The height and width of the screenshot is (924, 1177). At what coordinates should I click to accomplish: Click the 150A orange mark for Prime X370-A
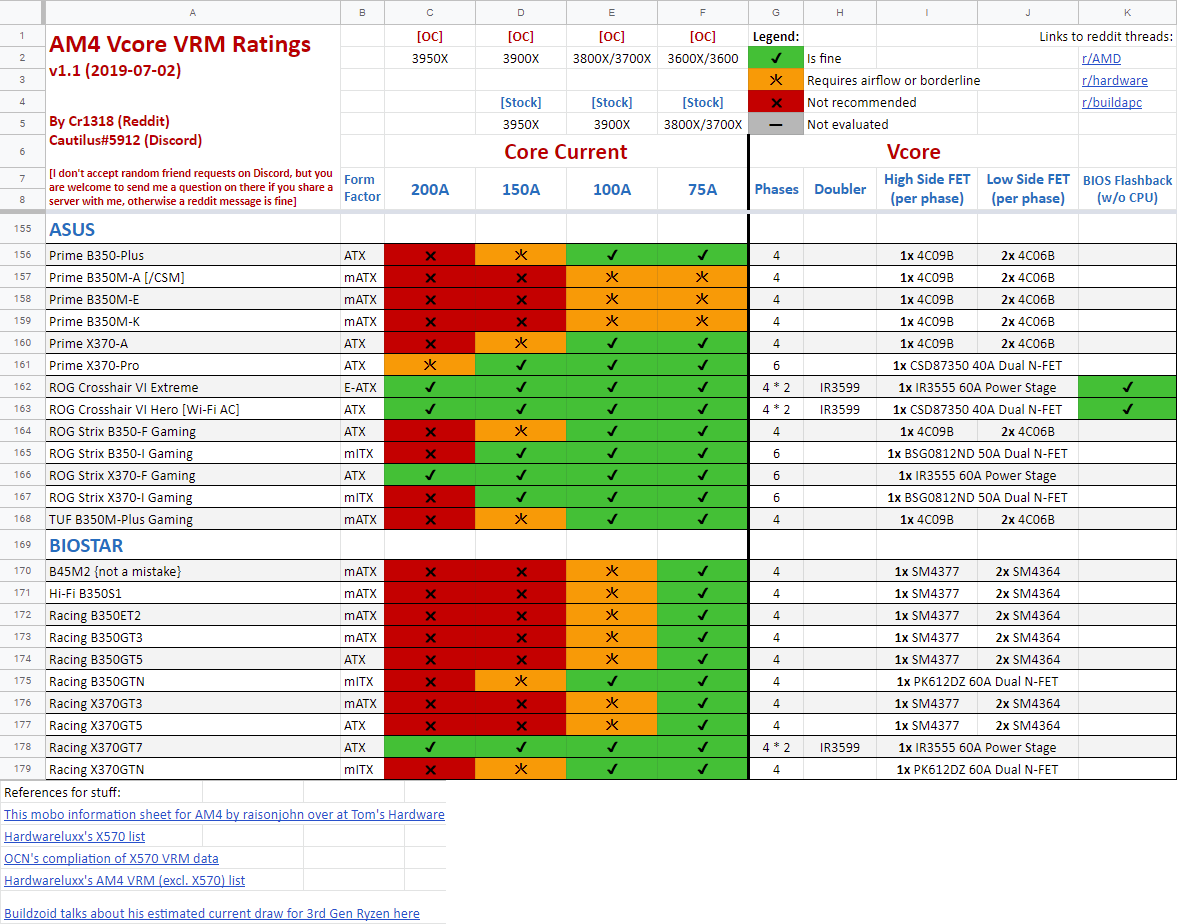coord(520,343)
